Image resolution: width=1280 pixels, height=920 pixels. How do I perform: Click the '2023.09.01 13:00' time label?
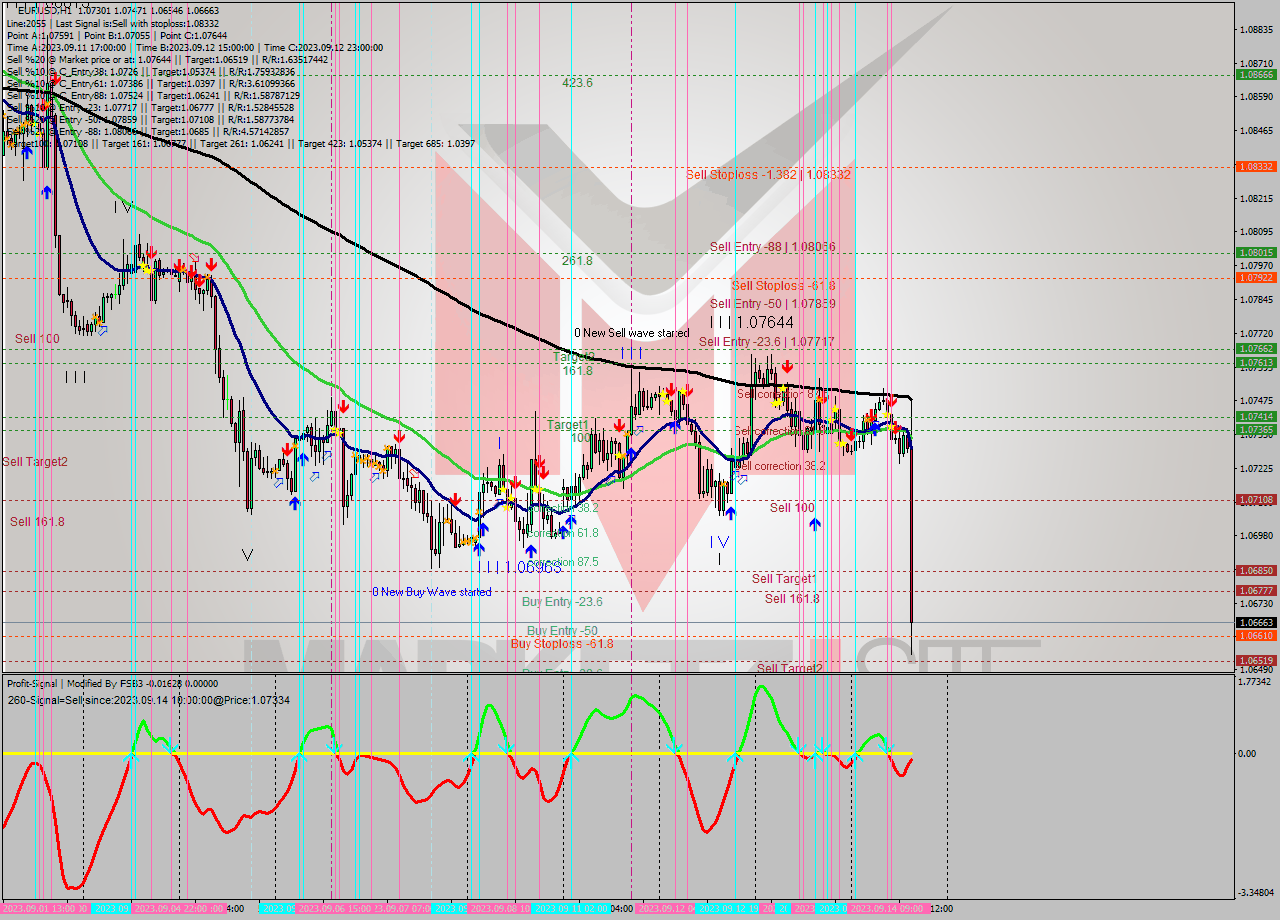point(44,908)
